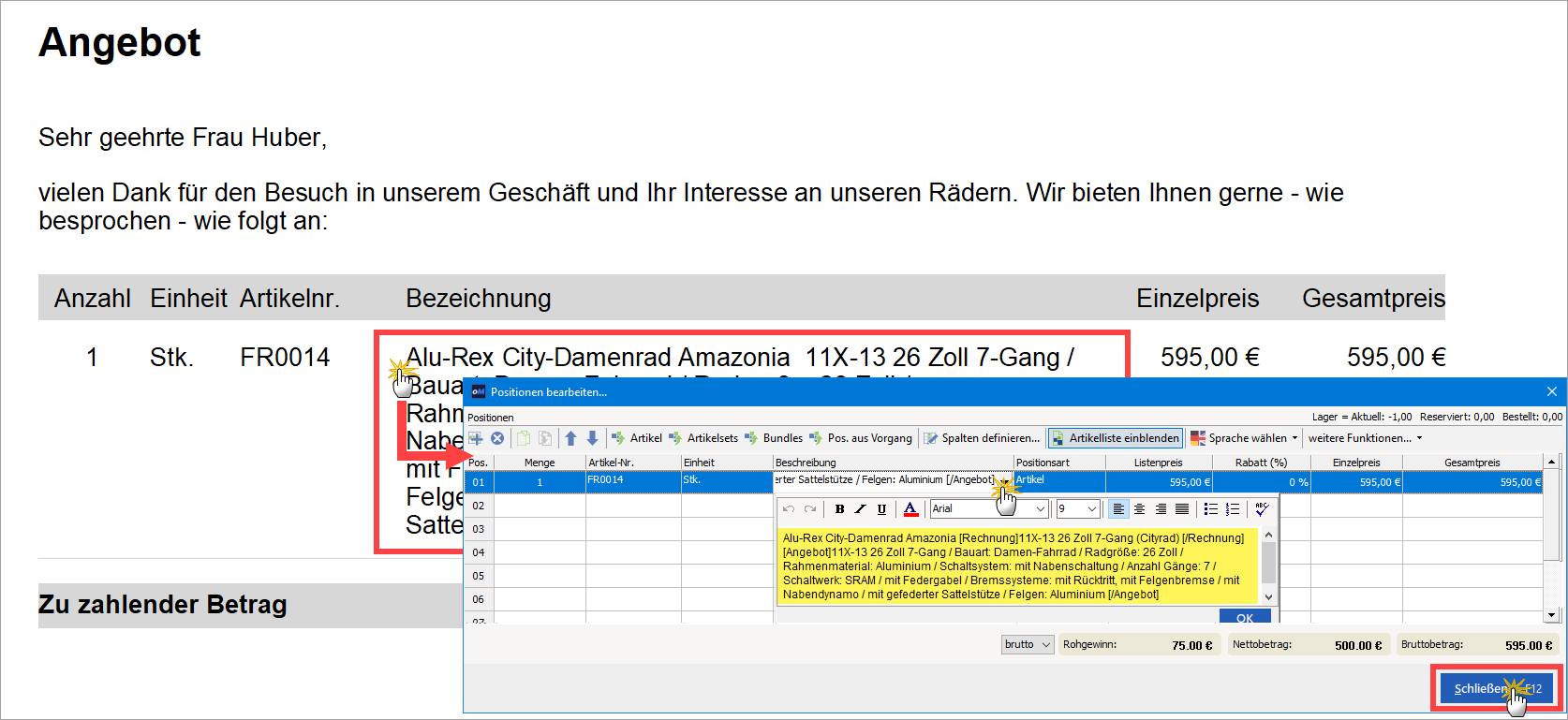Click into the yellow description text area

(1019, 566)
